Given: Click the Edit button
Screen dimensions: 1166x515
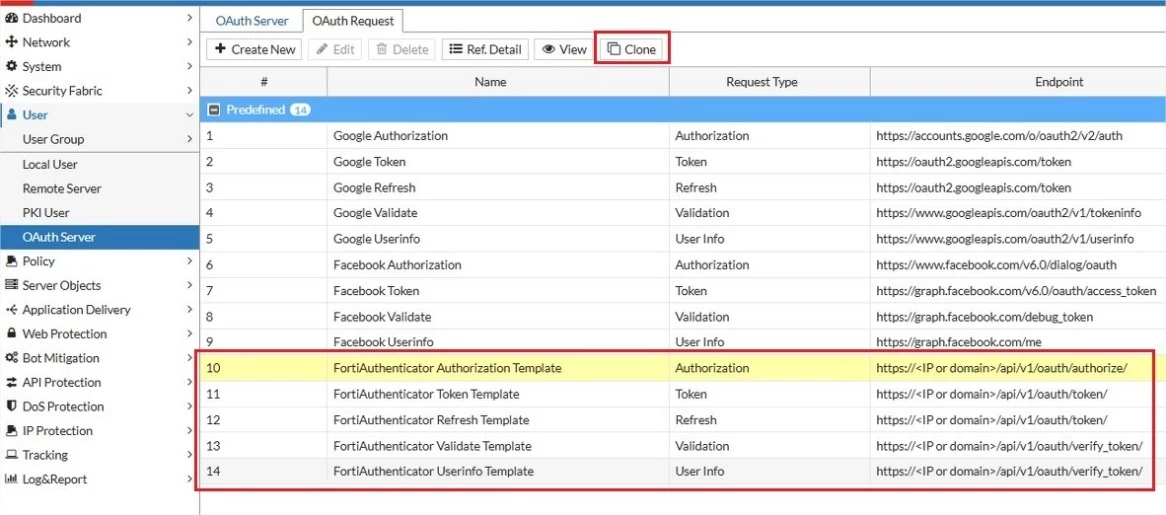Looking at the screenshot, I should [335, 49].
